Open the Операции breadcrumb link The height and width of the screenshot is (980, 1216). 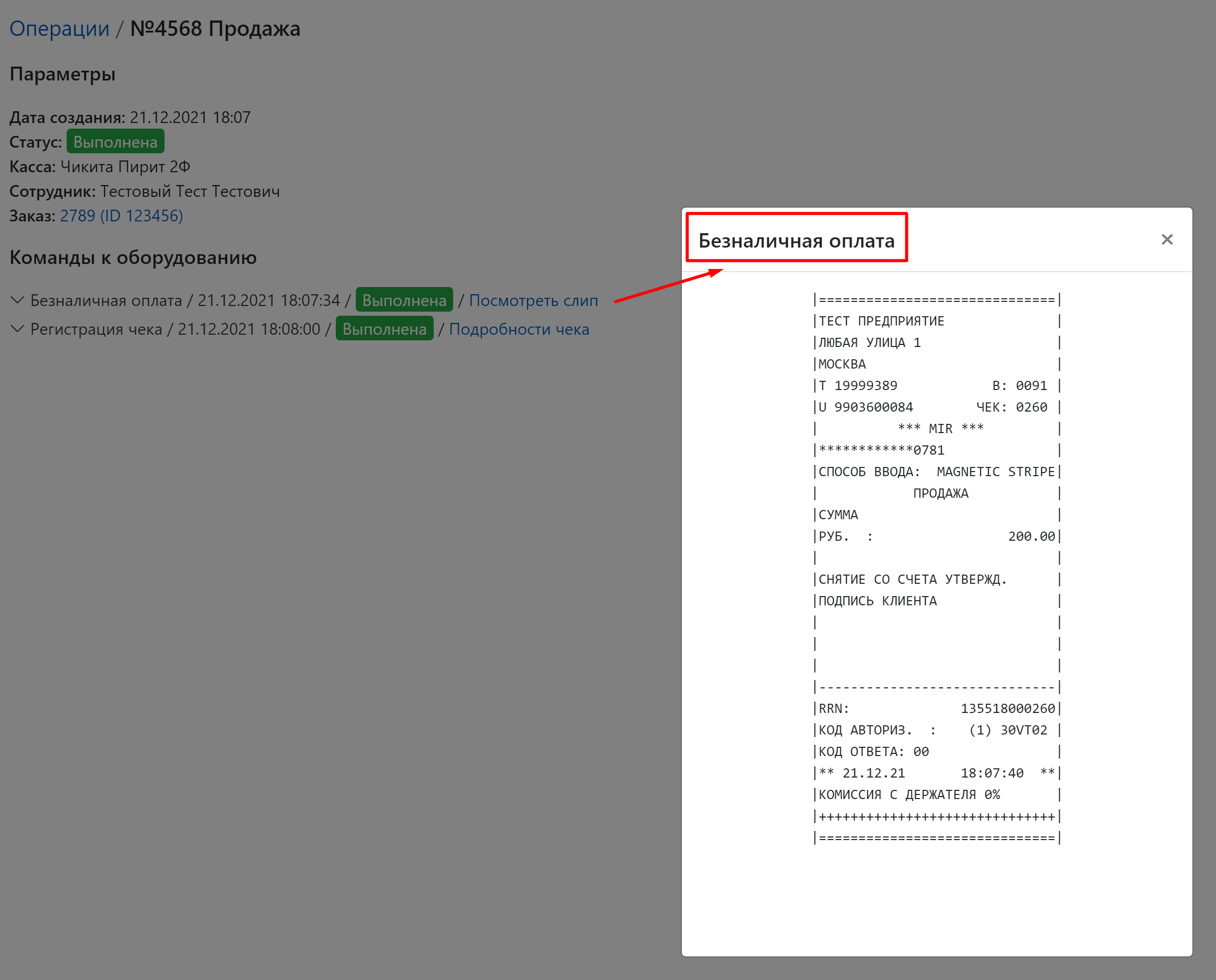coord(59,28)
